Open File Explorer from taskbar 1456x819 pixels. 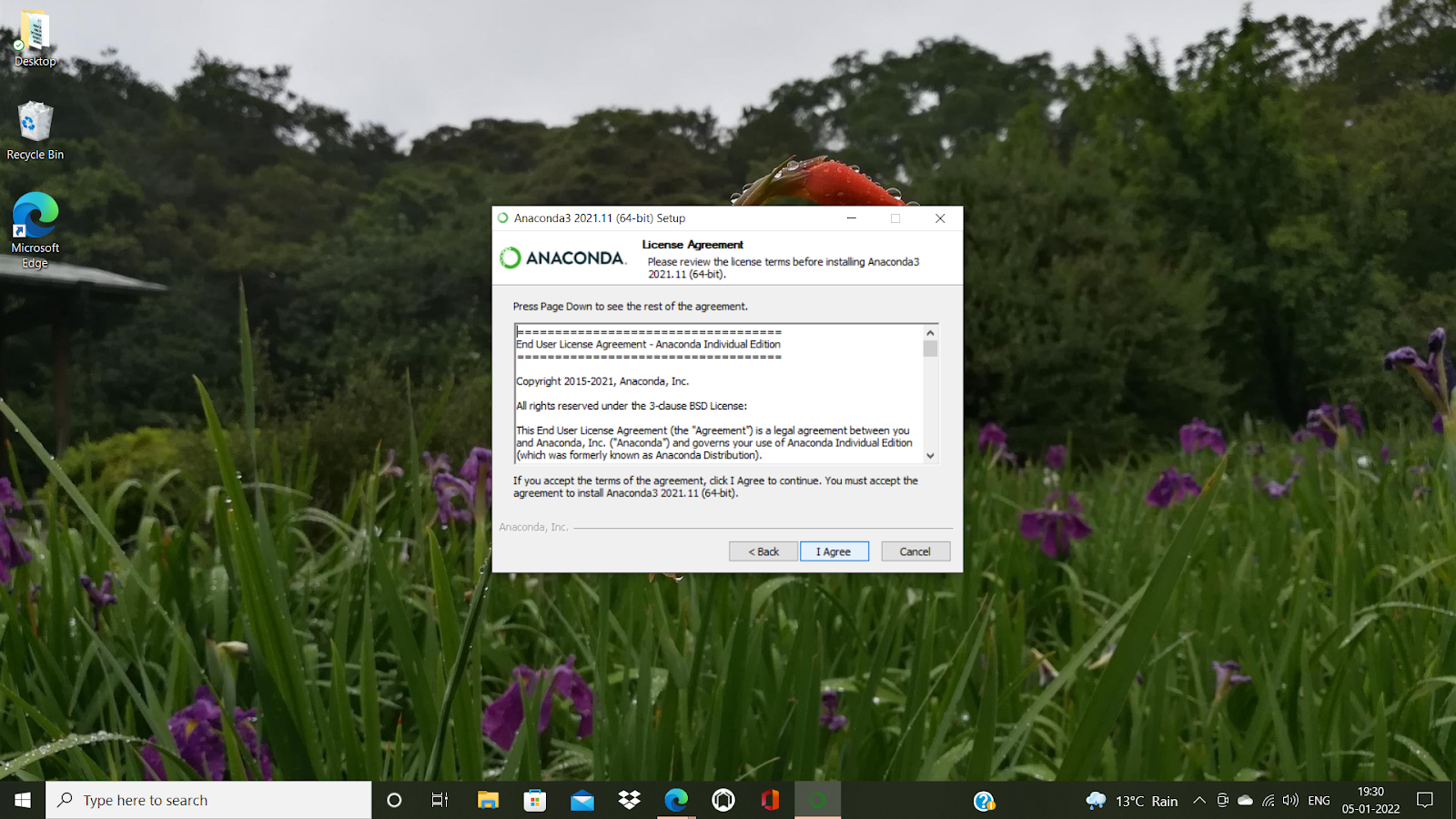pyautogui.click(x=488, y=800)
